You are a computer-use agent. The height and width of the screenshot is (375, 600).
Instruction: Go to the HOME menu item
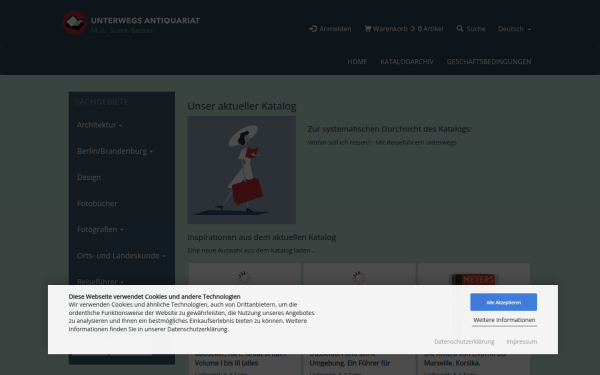[x=357, y=62]
